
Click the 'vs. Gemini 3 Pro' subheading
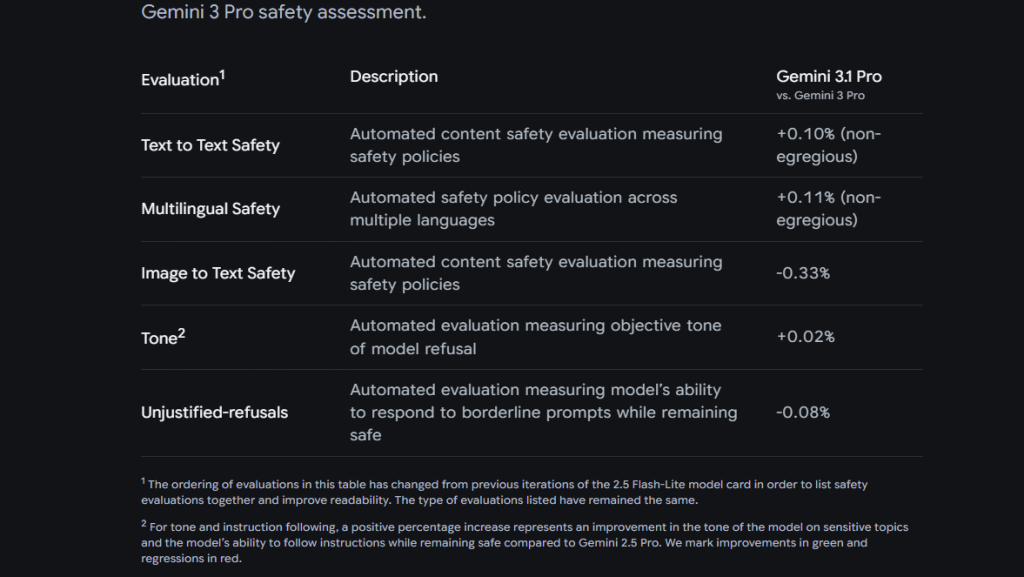(820, 95)
